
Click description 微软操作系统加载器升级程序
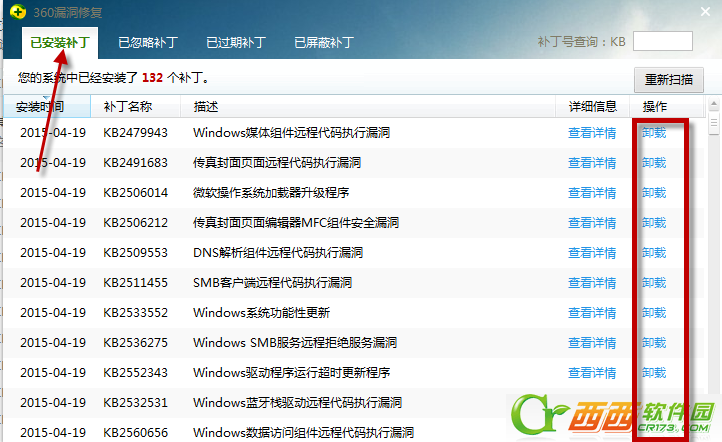pos(271,193)
